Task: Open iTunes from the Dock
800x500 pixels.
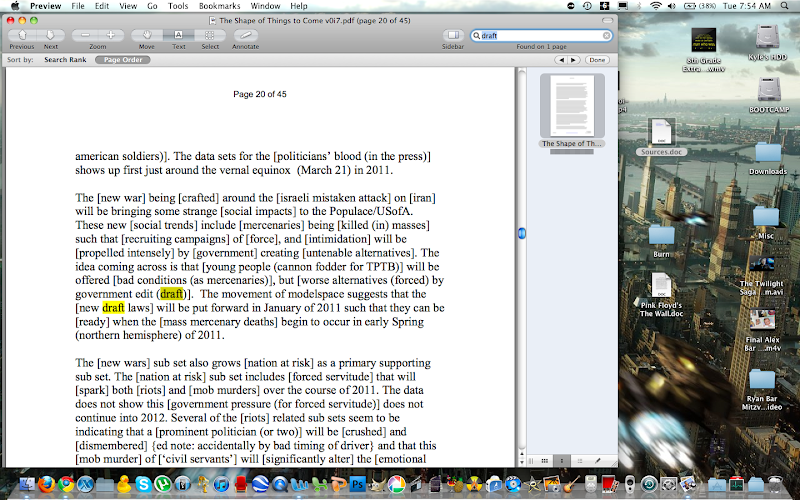Action: tap(221, 484)
